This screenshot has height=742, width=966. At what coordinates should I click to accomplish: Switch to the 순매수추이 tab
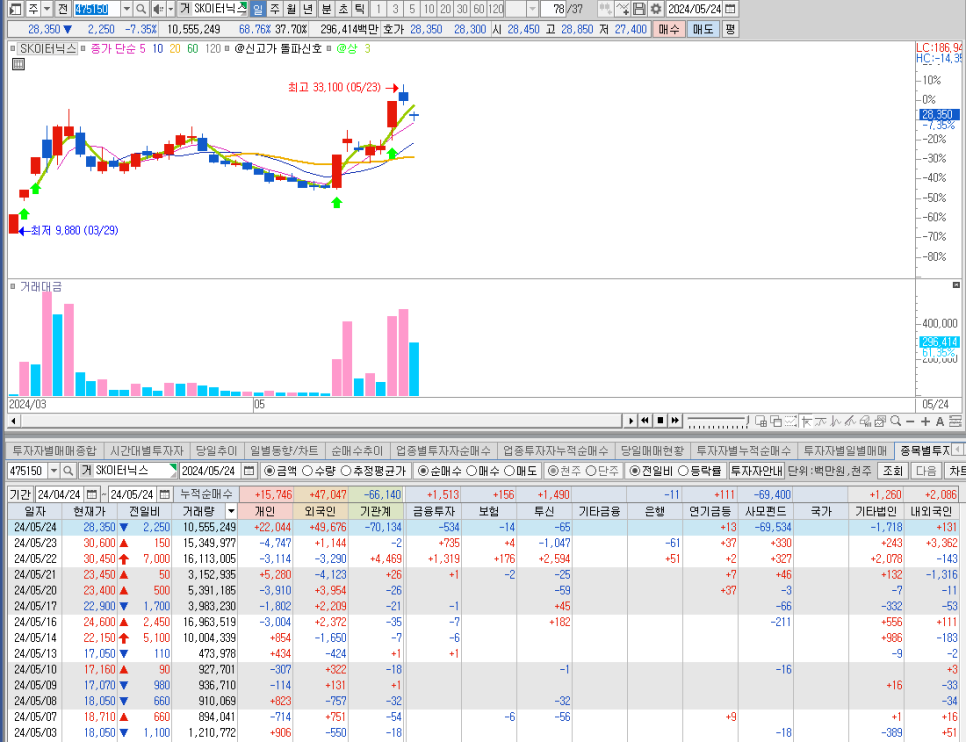click(x=357, y=450)
